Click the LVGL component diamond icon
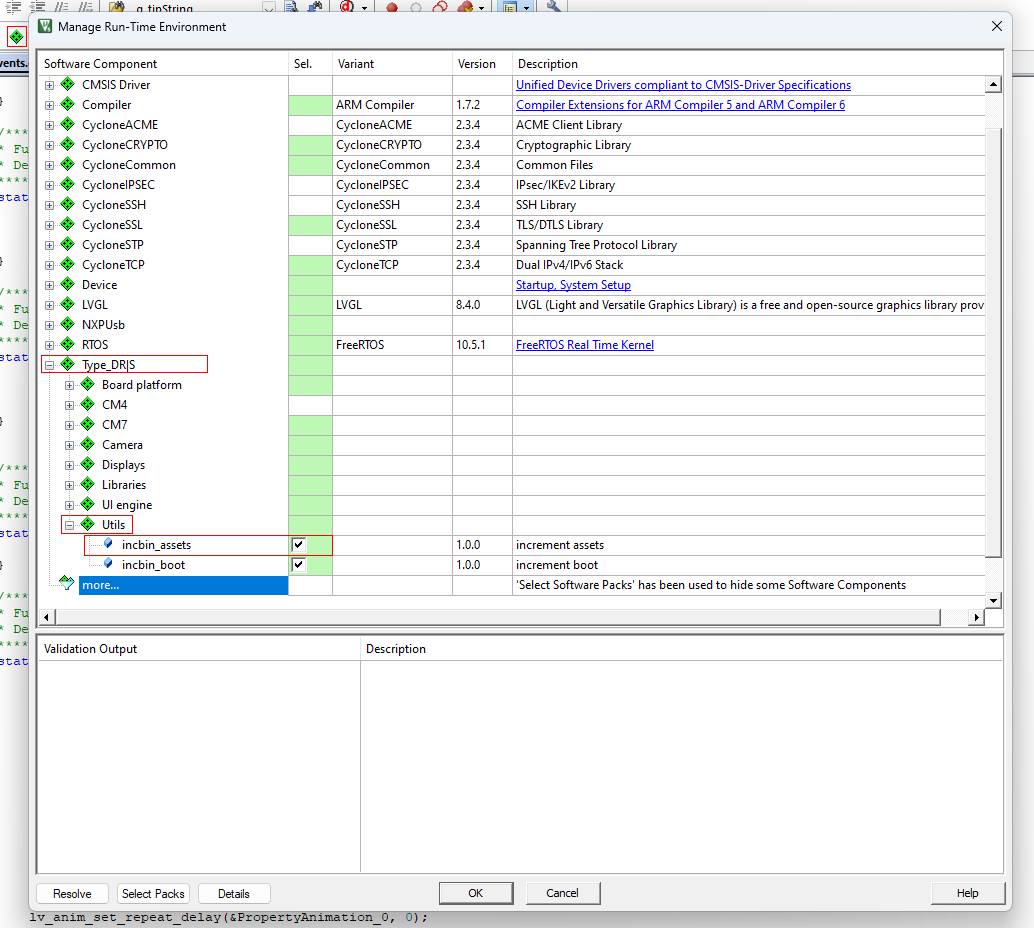Screen dimensions: 1034x928 point(68,305)
